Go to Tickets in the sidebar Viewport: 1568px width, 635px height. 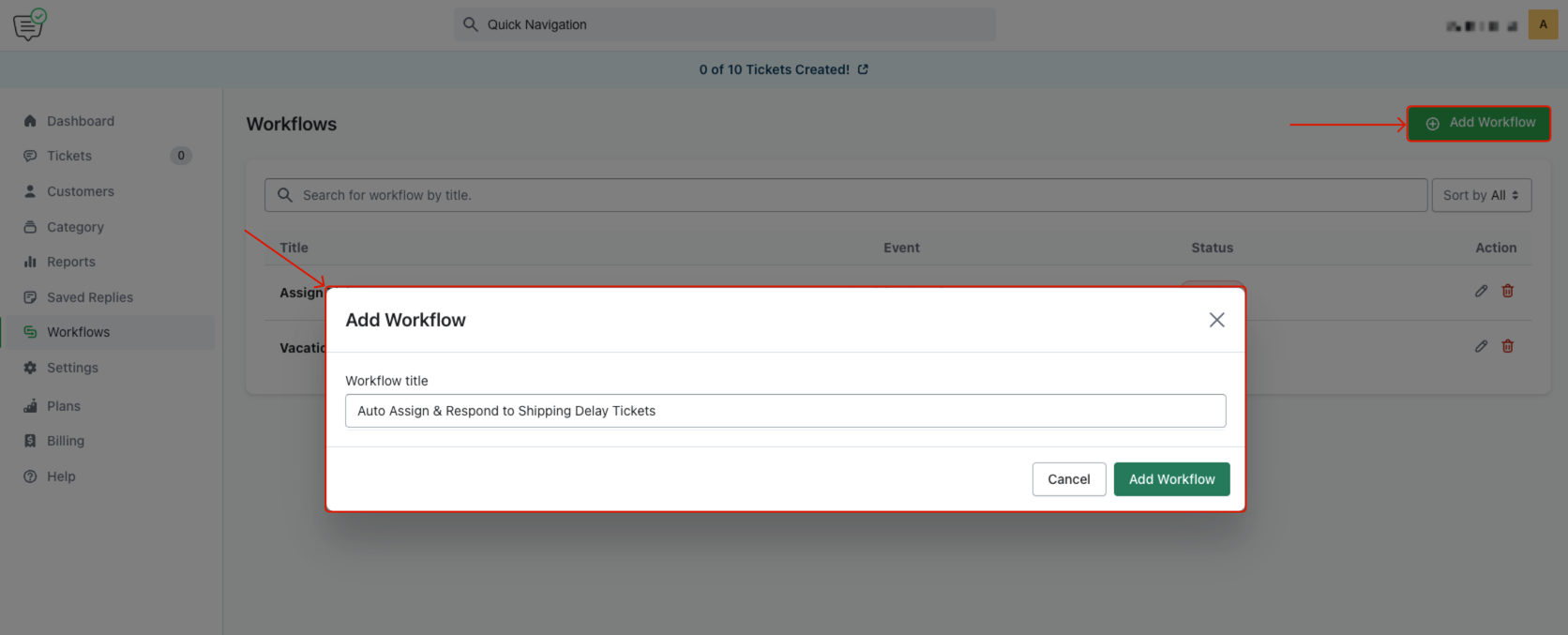tap(69, 156)
